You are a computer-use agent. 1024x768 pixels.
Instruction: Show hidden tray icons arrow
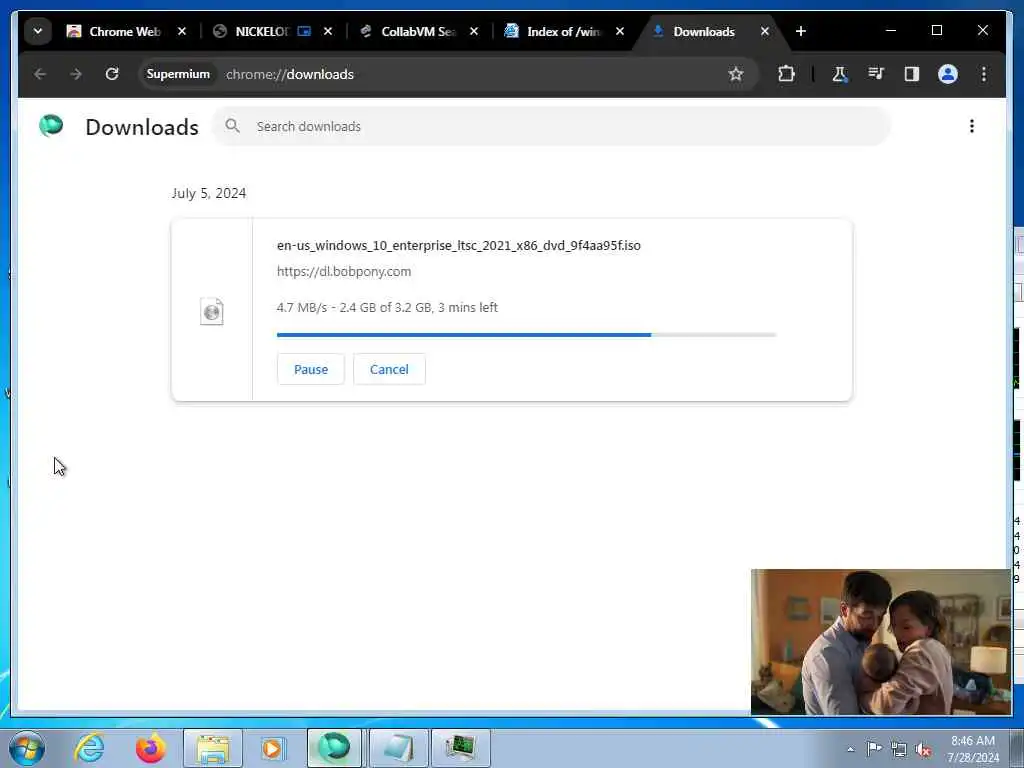click(850, 749)
